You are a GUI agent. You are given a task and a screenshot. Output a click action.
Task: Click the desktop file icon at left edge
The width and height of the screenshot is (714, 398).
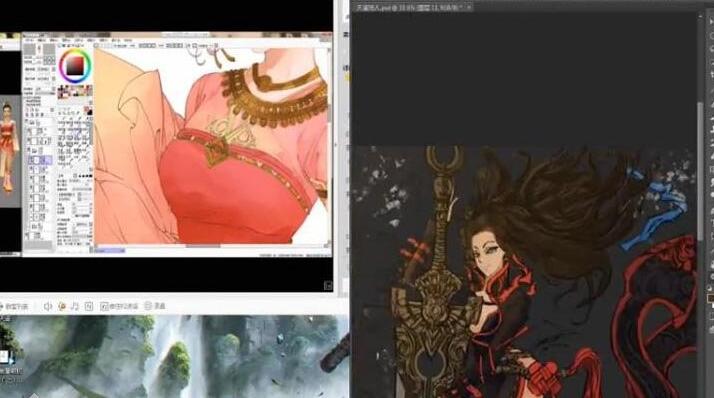(x=4, y=357)
